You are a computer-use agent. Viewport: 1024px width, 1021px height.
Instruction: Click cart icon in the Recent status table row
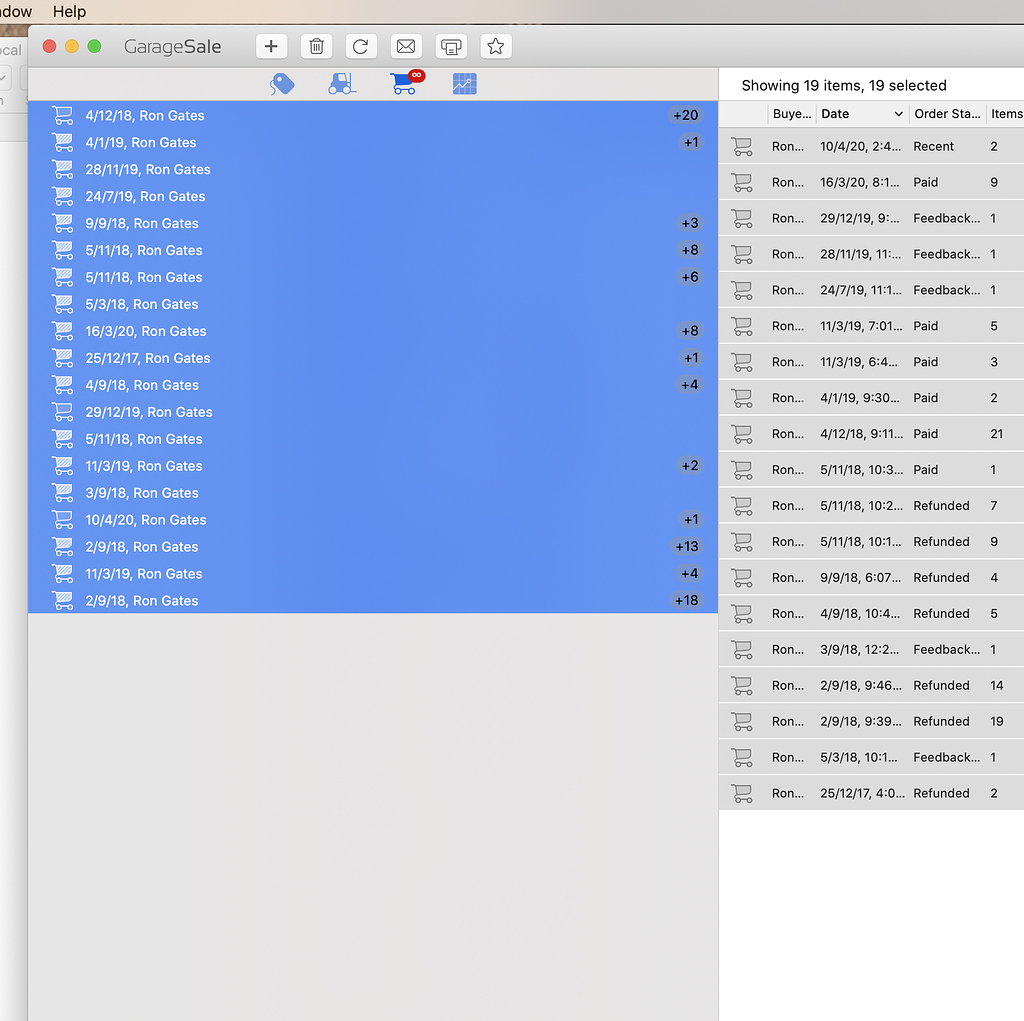[742, 146]
